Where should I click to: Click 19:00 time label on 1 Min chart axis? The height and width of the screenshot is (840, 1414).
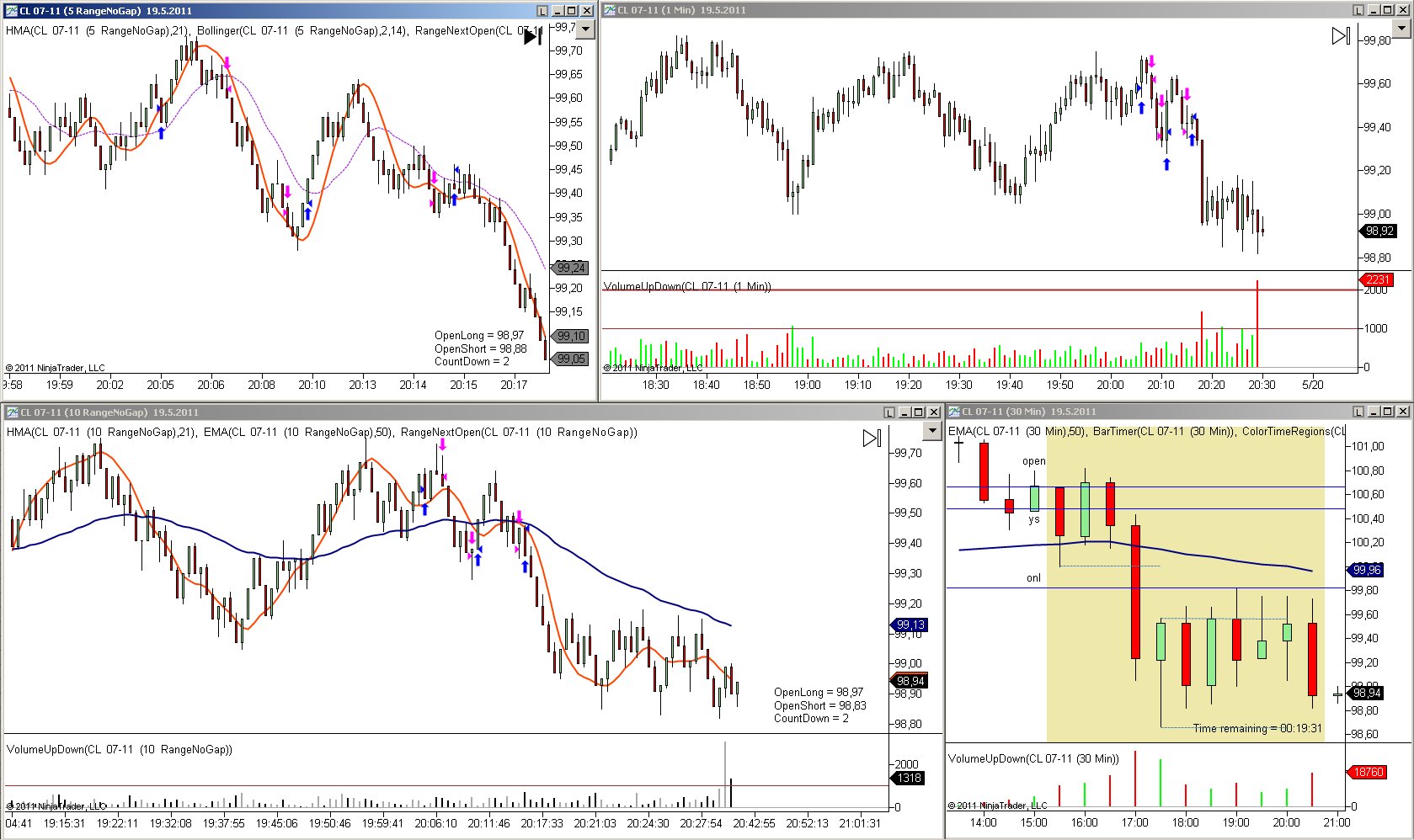tap(807, 385)
